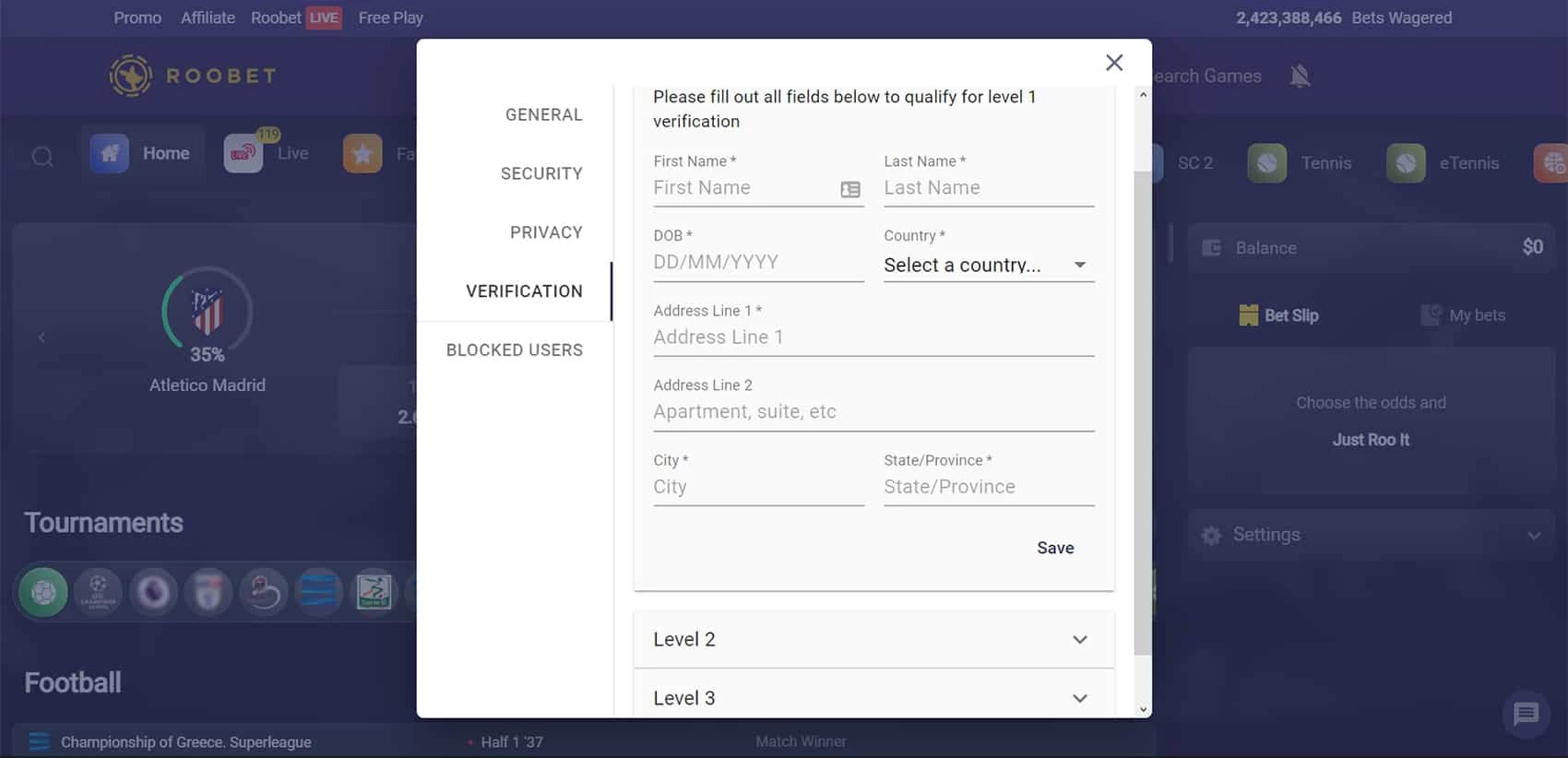Viewport: 1568px width, 758px height.
Task: Open the Select a country dropdown
Action: 989,266
